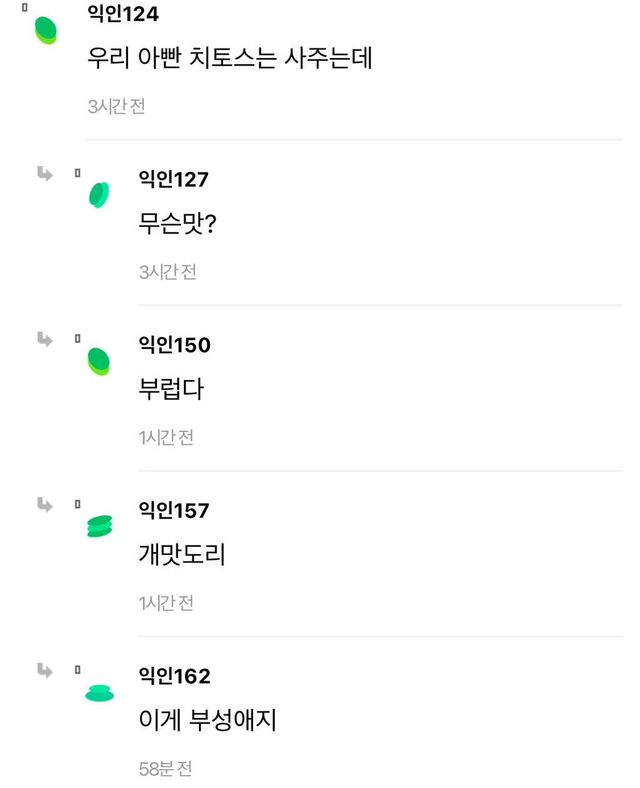
Task: Tap the reply arrow before 익인162's comment
Action: [x=46, y=670]
